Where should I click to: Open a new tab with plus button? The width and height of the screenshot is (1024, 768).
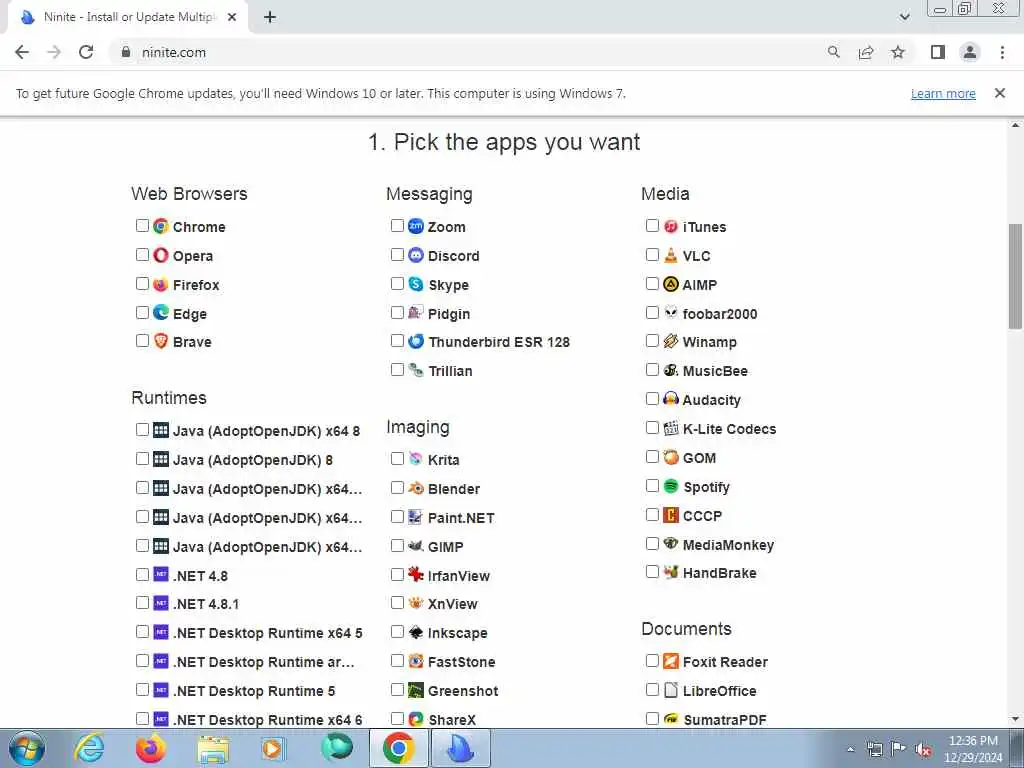[x=270, y=17]
